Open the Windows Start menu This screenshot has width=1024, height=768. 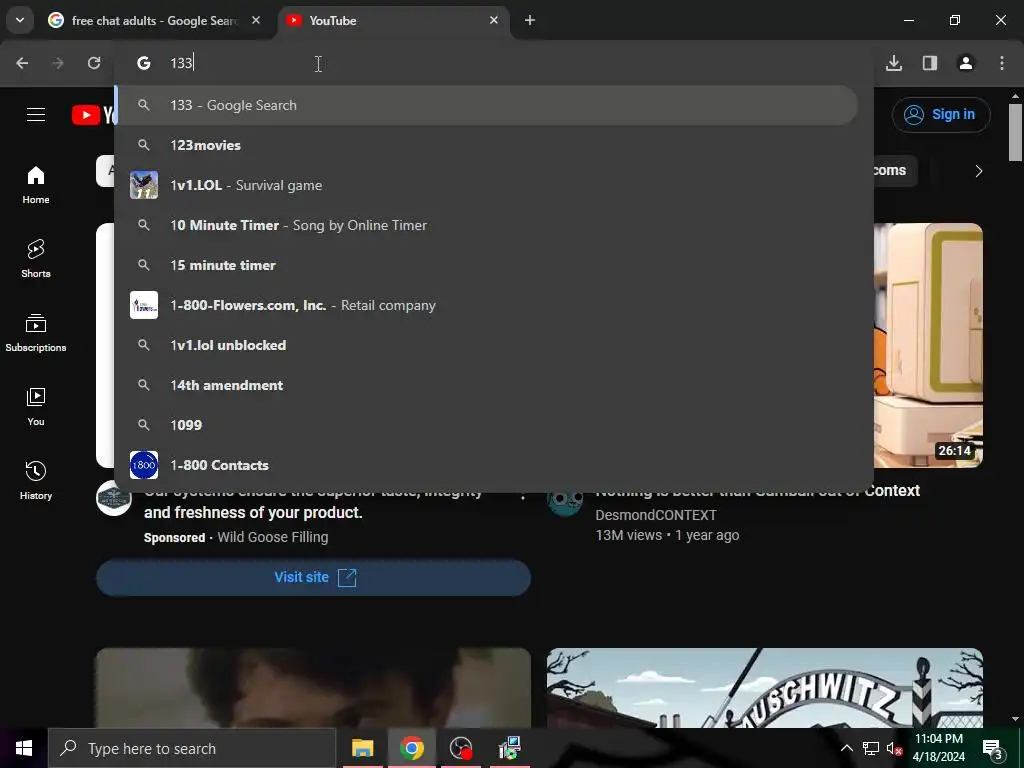pos(24,748)
